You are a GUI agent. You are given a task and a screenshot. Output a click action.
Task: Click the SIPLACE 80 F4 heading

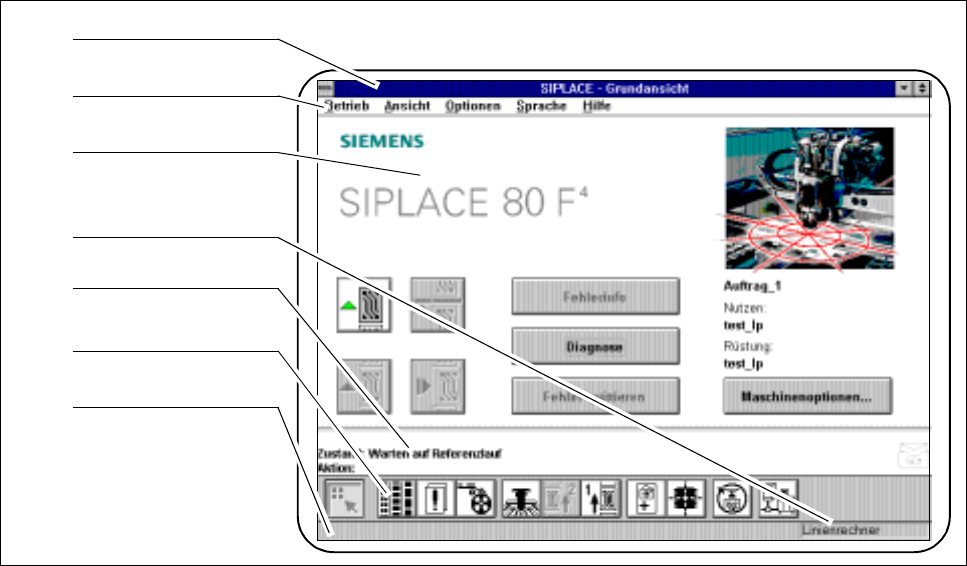(x=463, y=202)
